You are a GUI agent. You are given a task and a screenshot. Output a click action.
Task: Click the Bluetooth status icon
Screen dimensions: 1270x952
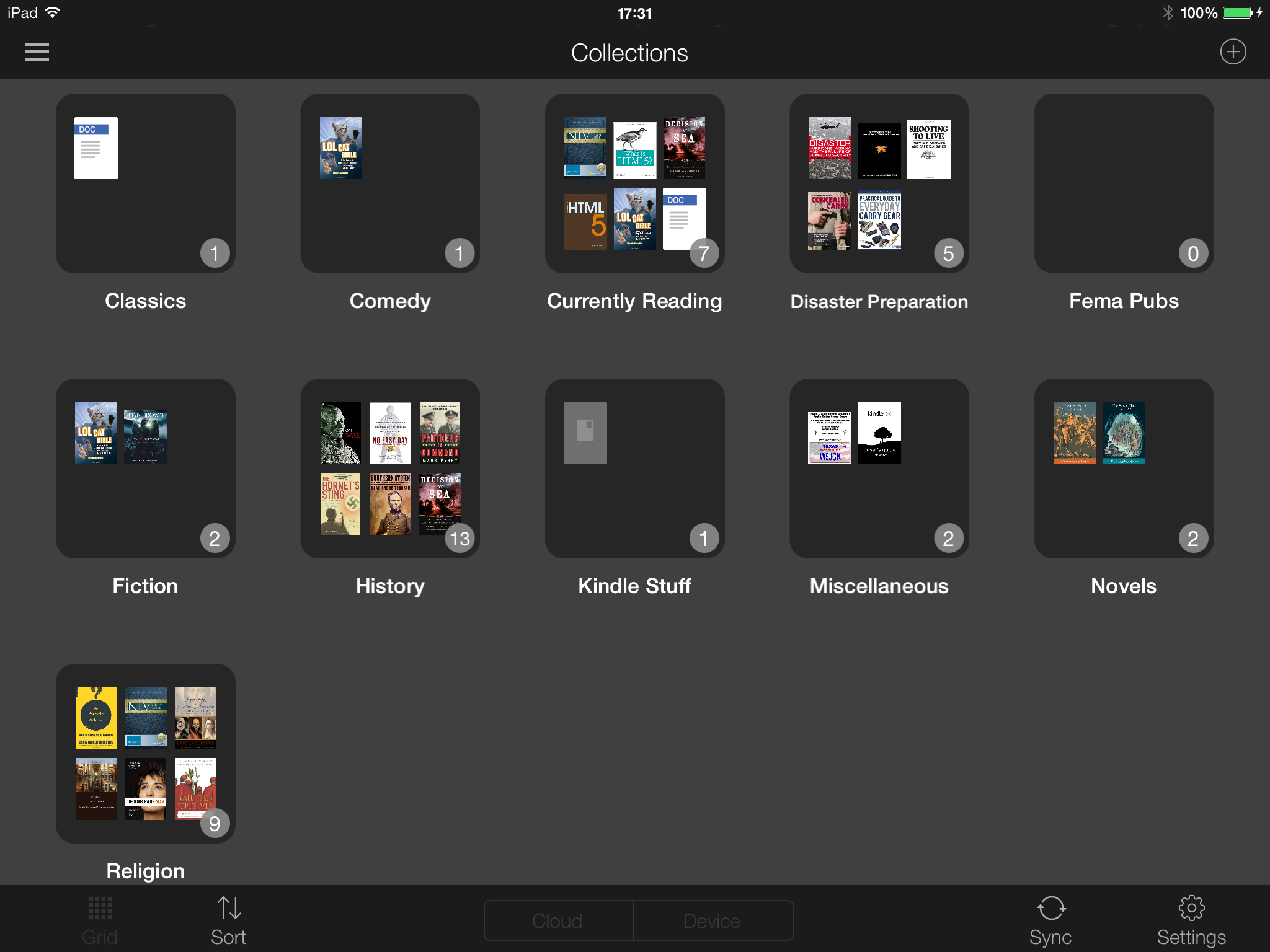click(x=1168, y=13)
